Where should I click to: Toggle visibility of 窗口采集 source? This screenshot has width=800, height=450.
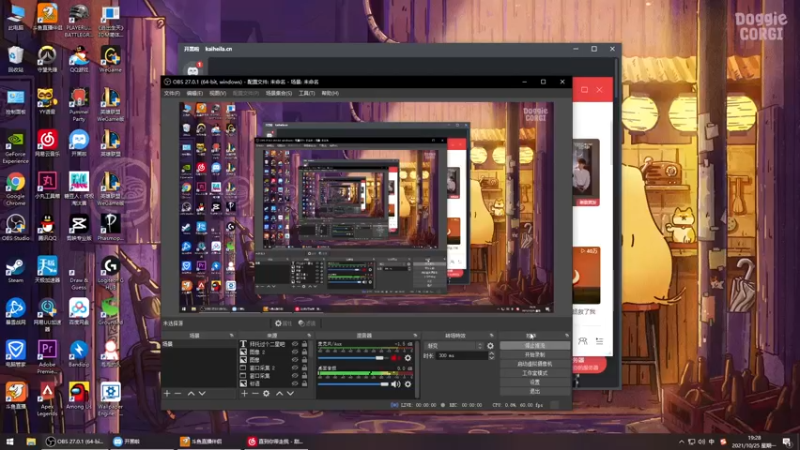(x=295, y=376)
